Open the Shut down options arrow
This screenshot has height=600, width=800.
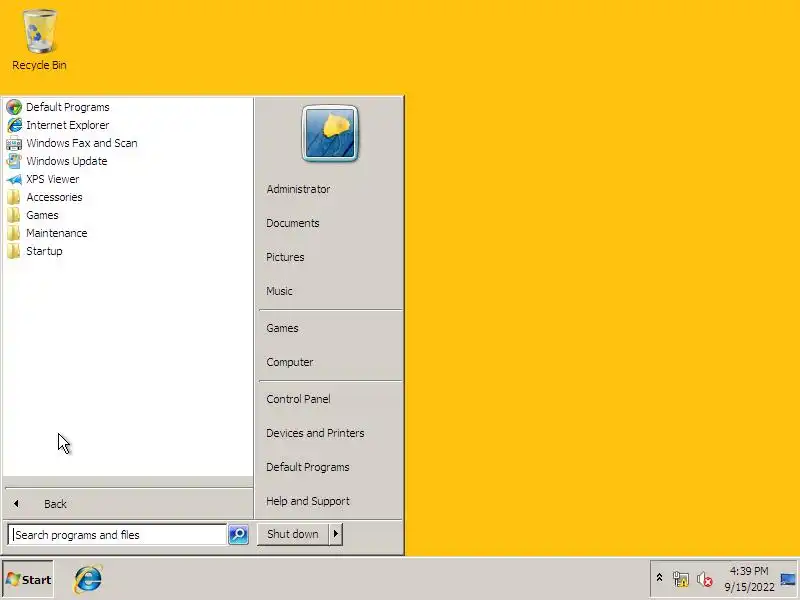335,534
